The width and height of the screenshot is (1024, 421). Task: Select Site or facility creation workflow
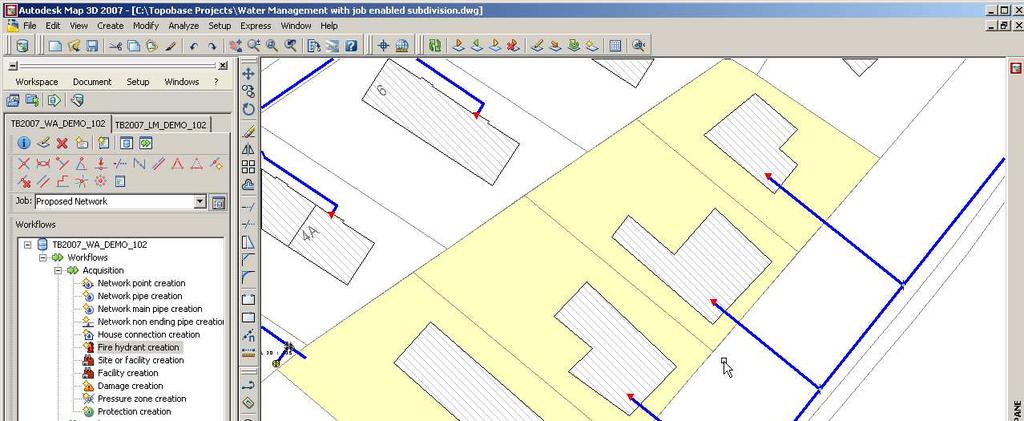tap(140, 360)
